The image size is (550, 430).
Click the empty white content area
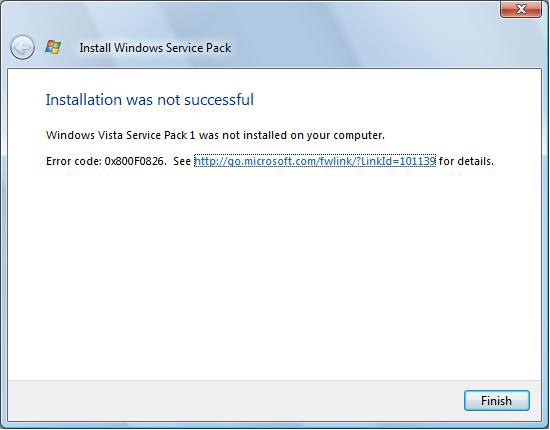point(274,274)
